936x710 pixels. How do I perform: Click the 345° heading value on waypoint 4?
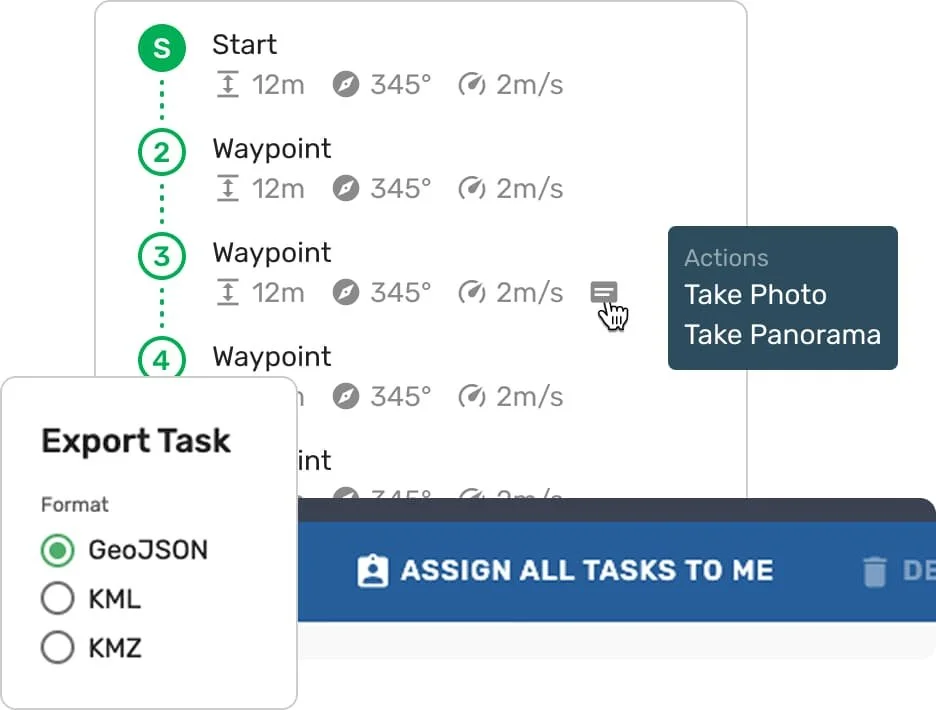401,397
